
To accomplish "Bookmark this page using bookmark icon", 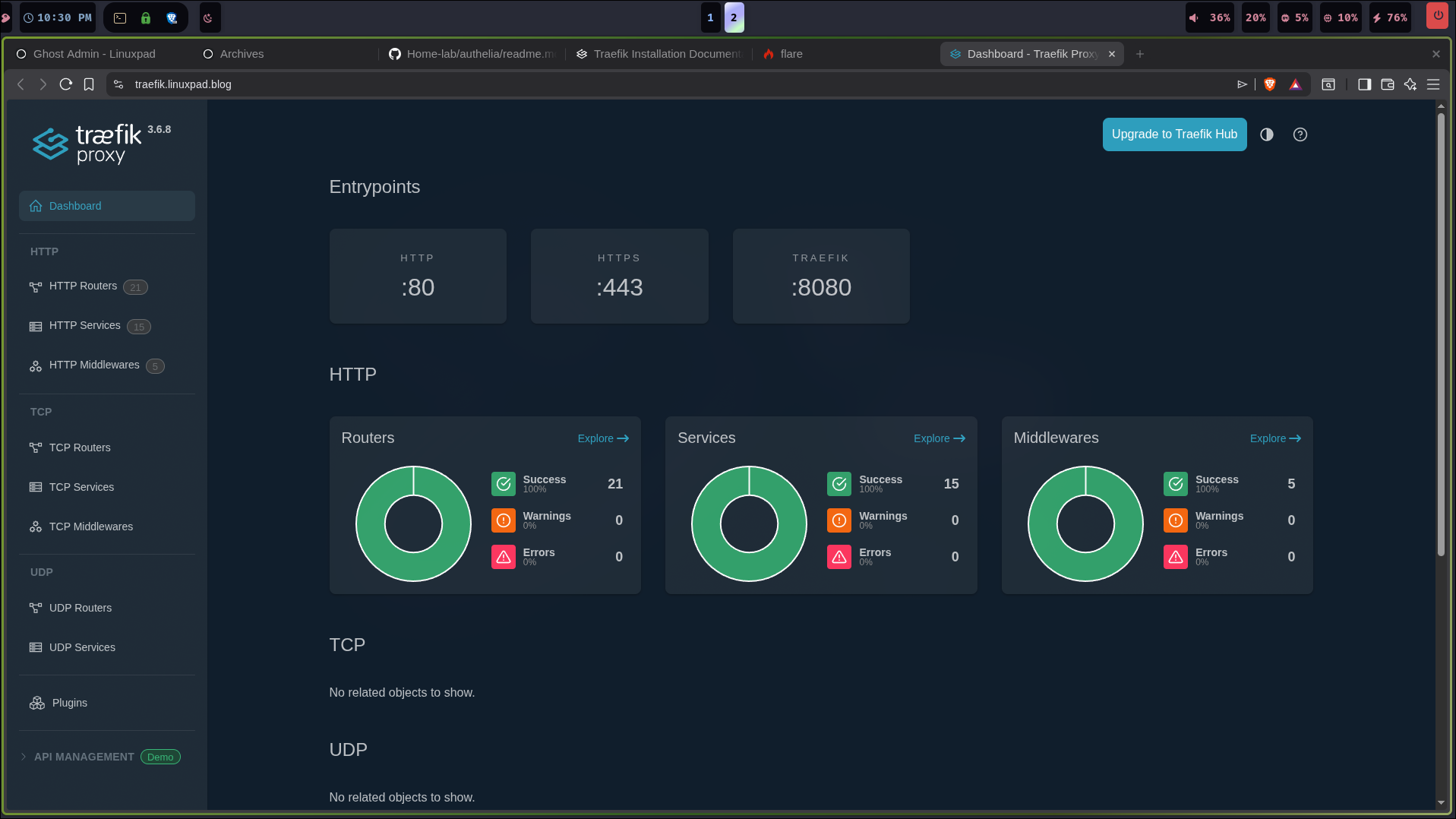I will [x=89, y=84].
